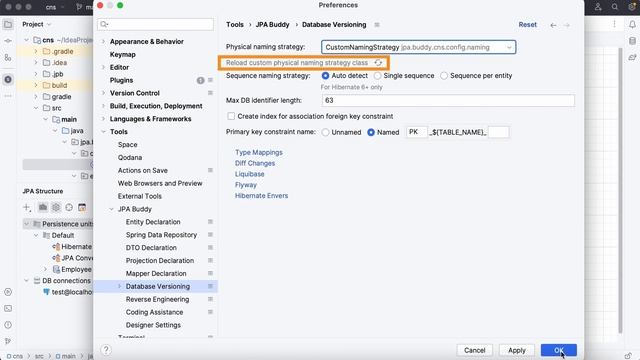The image size is (640, 360).
Task: Click the OK button
Action: pos(559,350)
